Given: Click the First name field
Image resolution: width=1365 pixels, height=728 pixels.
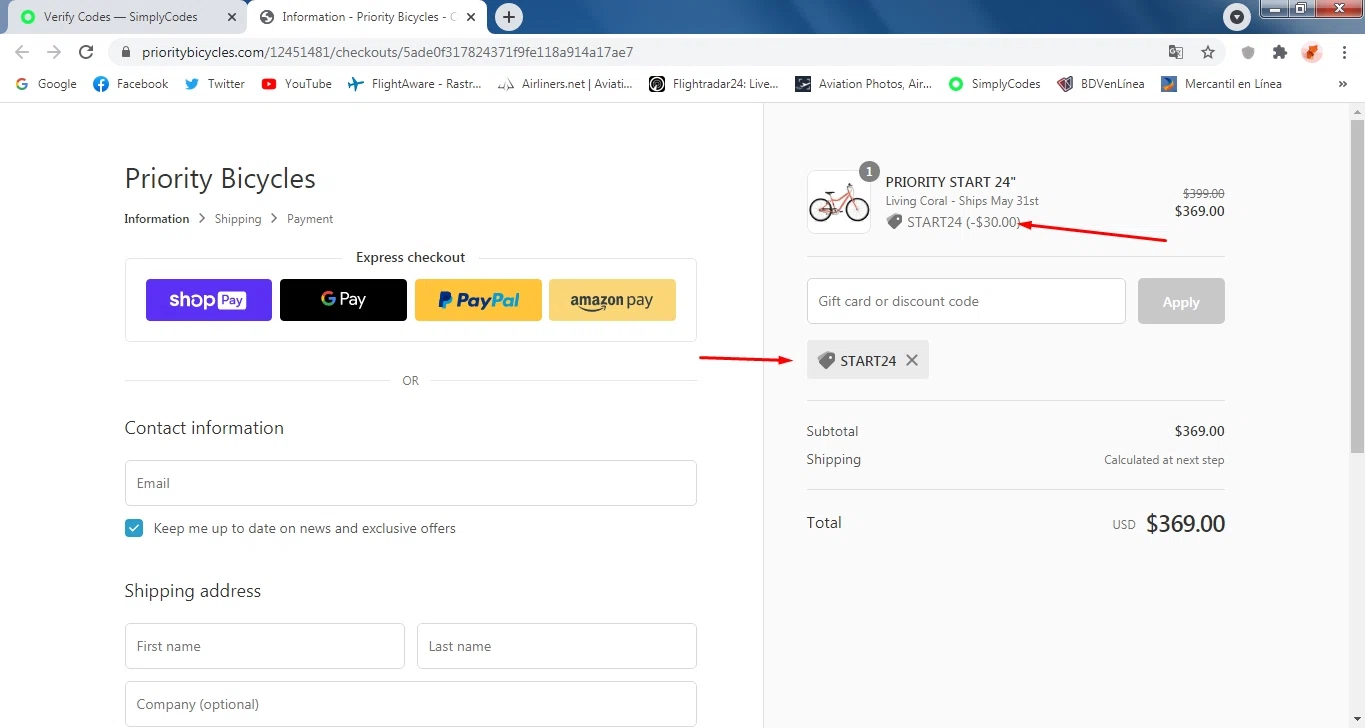Looking at the screenshot, I should coord(265,646).
